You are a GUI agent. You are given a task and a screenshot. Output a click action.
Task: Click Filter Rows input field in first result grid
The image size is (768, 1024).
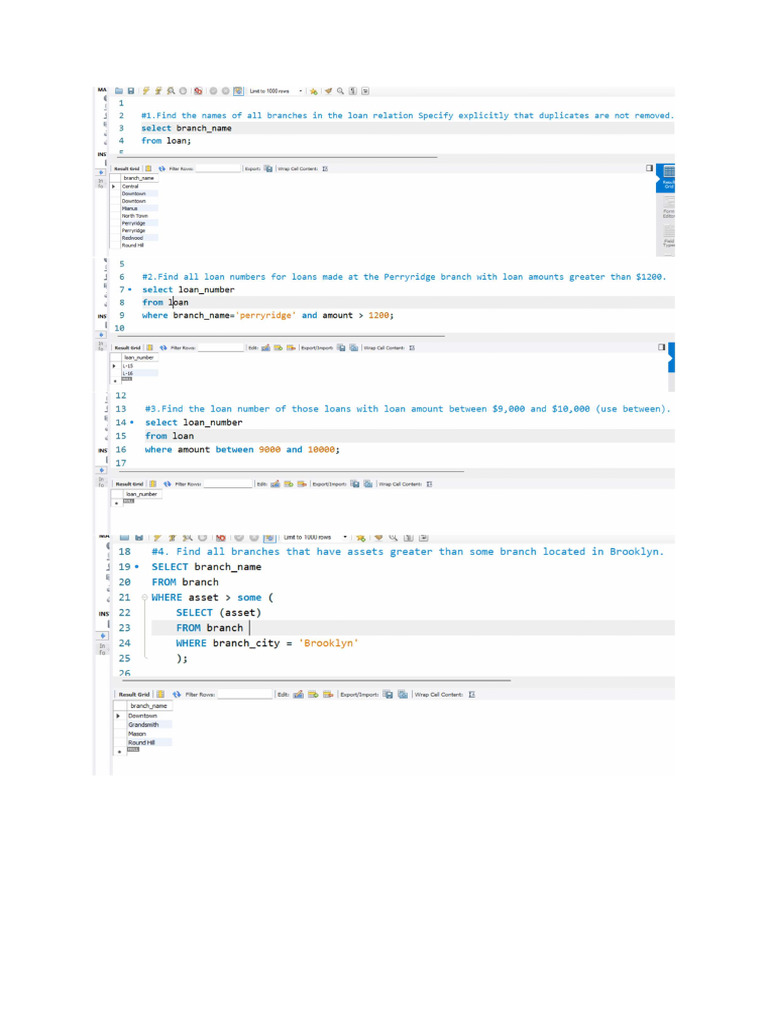(x=218, y=168)
